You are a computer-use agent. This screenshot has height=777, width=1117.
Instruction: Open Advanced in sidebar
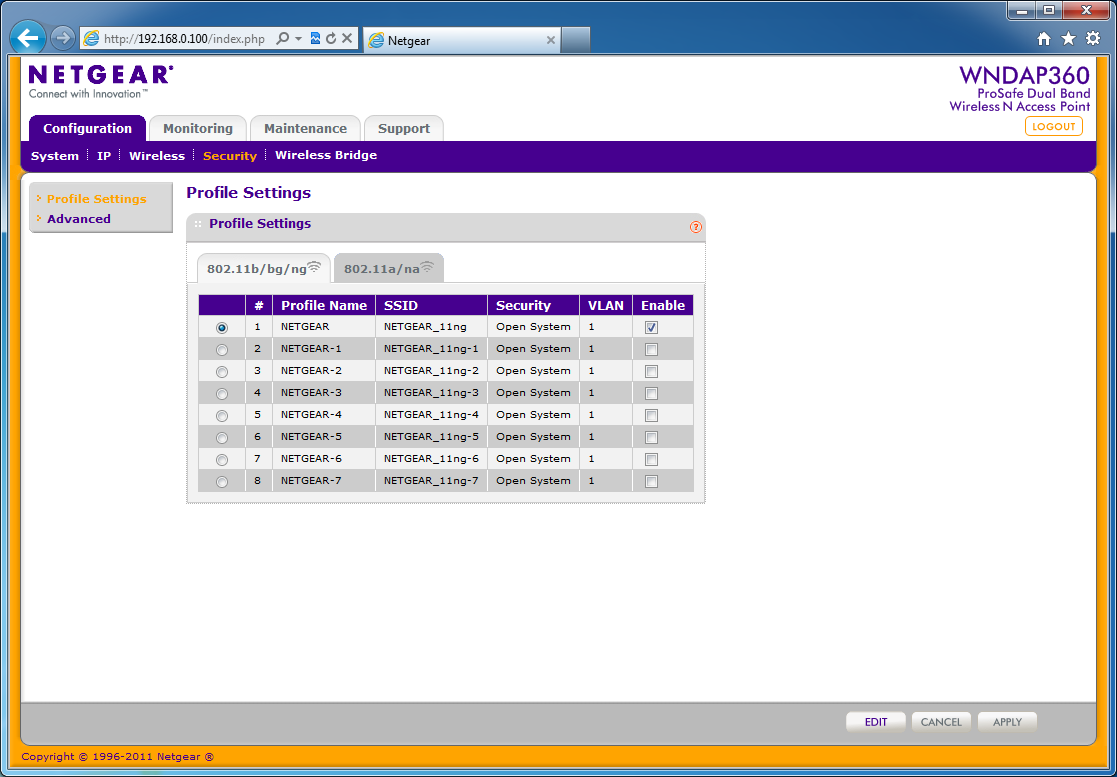coord(79,219)
